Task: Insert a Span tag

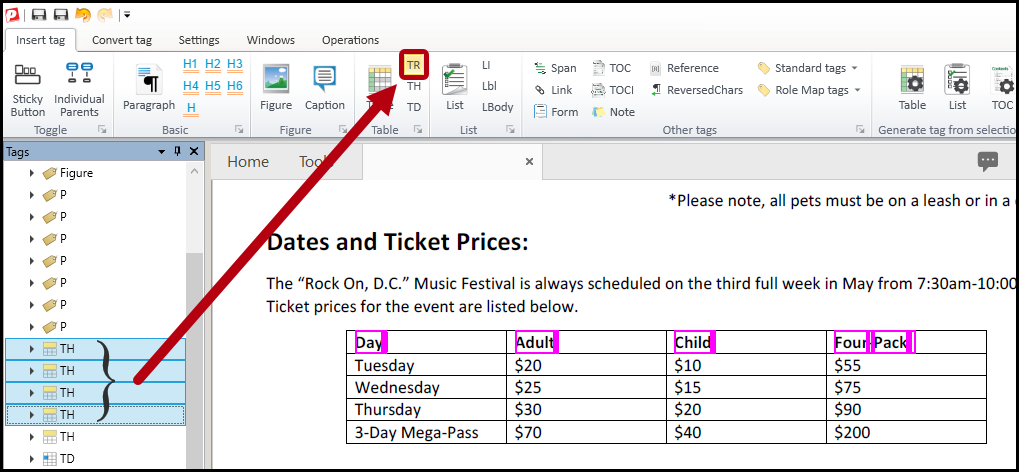Action: coord(555,68)
